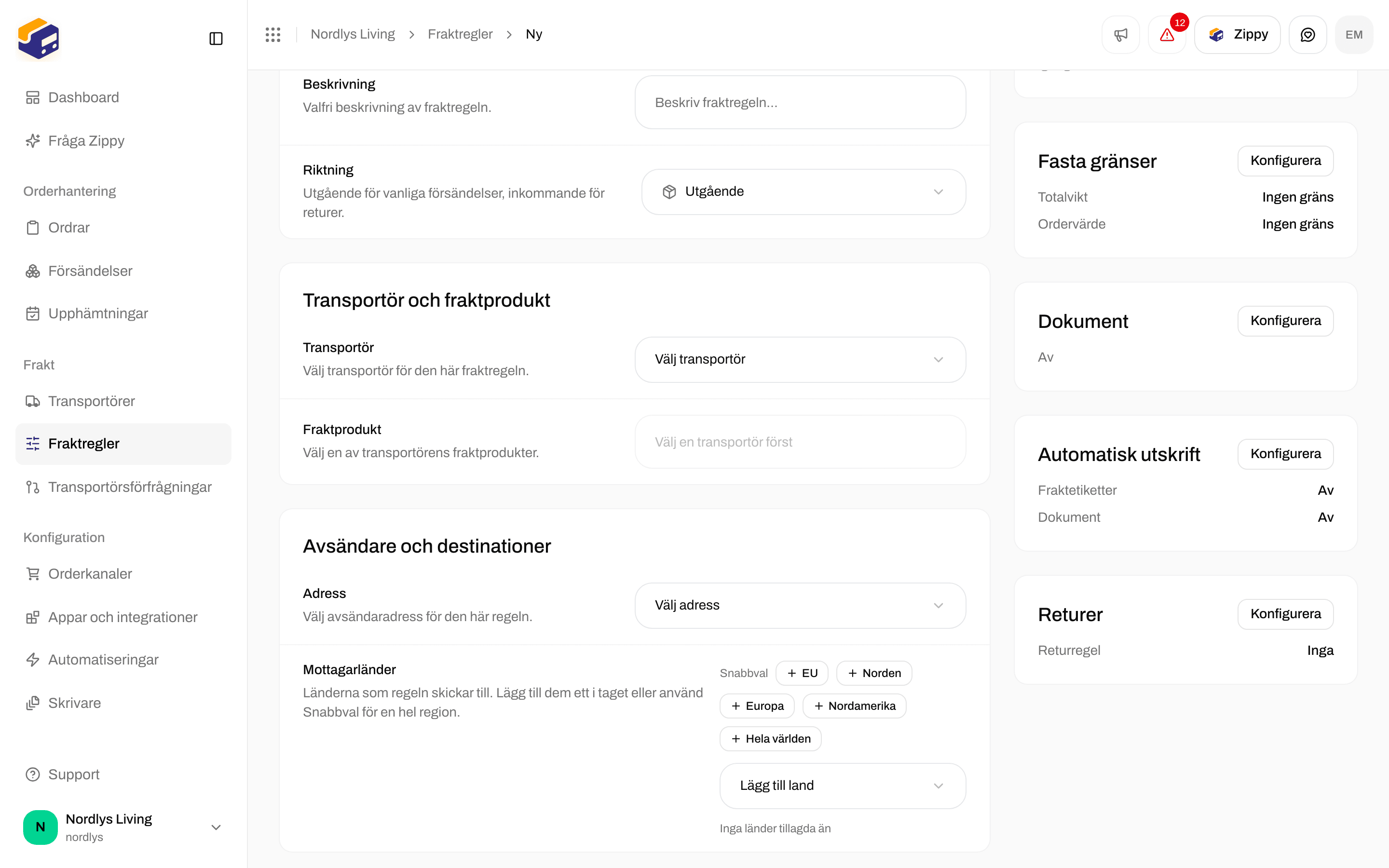Image resolution: width=1389 pixels, height=868 pixels.
Task: Click the Automatiseringar lightning icon
Action: (33, 660)
